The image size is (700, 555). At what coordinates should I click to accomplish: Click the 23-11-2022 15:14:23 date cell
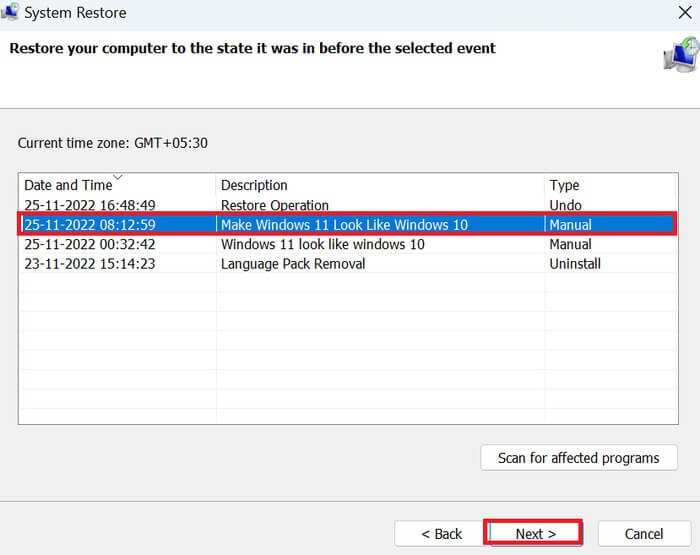click(90, 264)
